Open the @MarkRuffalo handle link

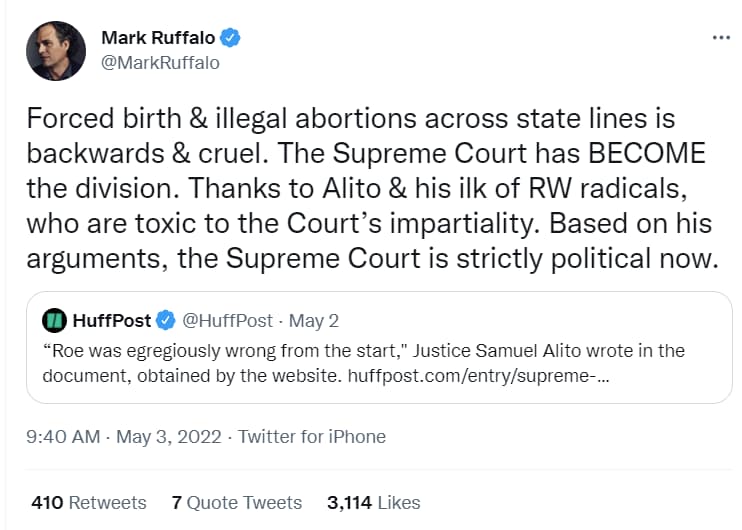[160, 62]
